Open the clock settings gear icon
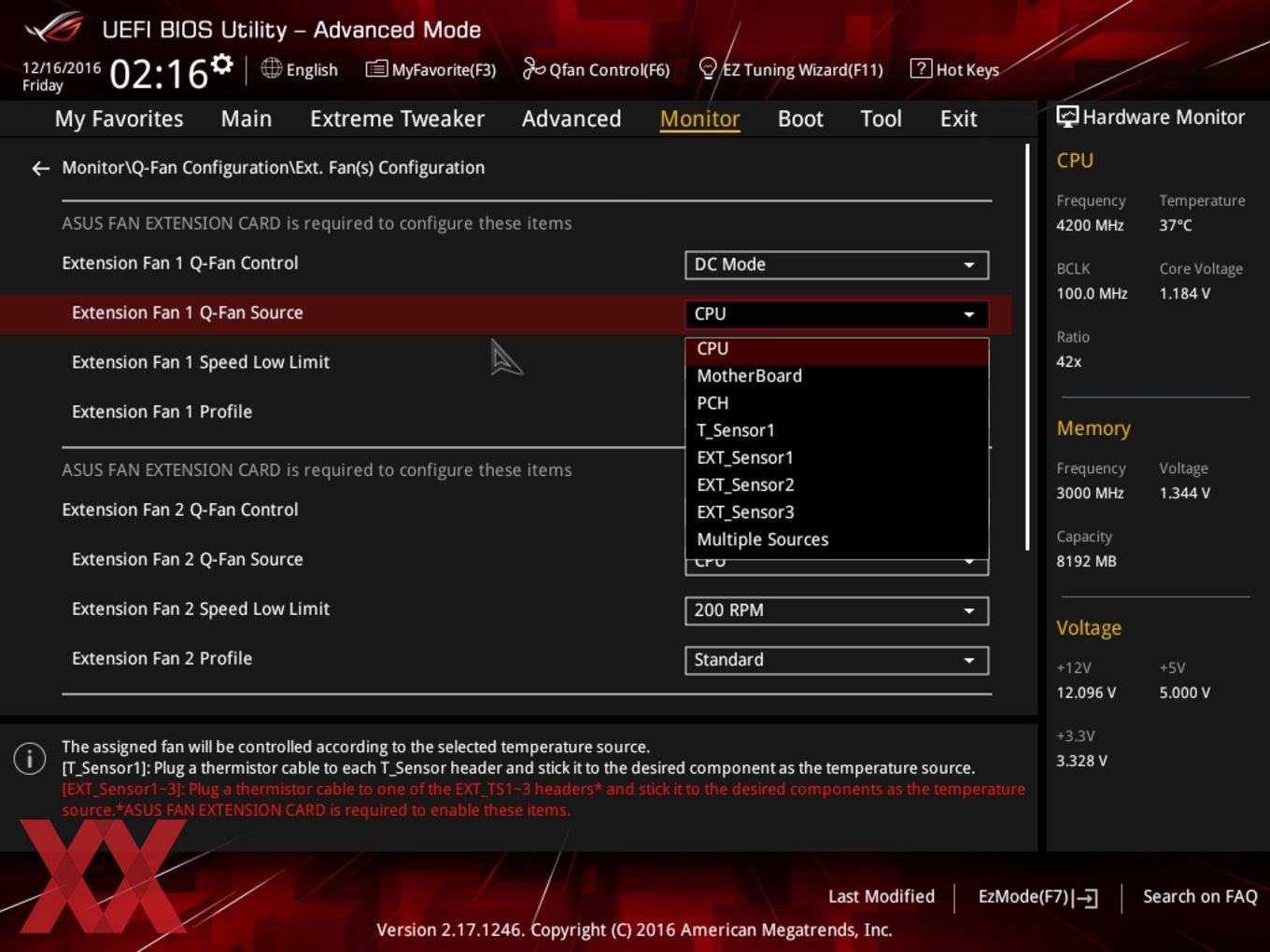This screenshot has width=1270, height=952. tap(221, 63)
